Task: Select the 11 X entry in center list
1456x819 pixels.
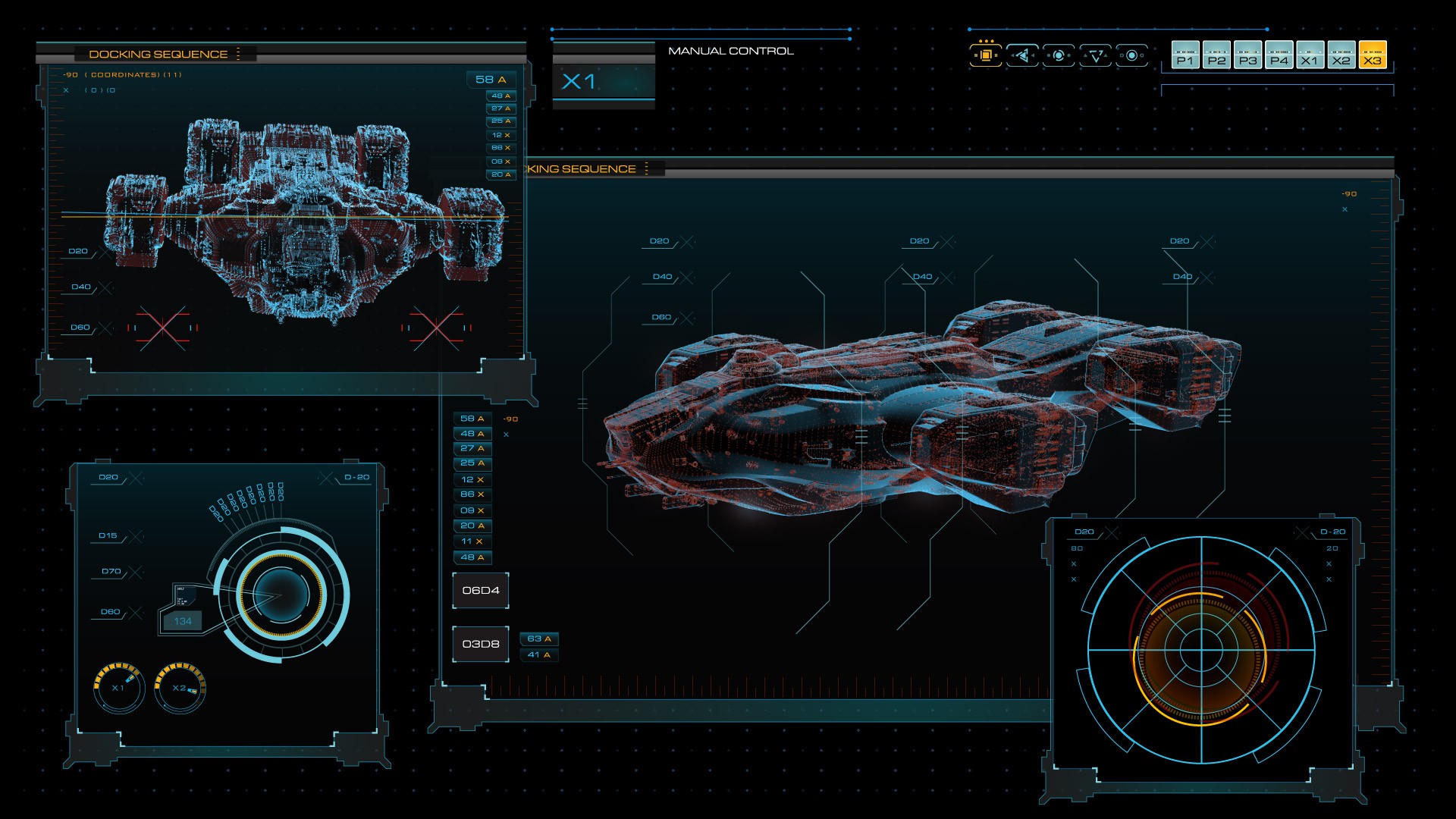Action: click(x=472, y=541)
